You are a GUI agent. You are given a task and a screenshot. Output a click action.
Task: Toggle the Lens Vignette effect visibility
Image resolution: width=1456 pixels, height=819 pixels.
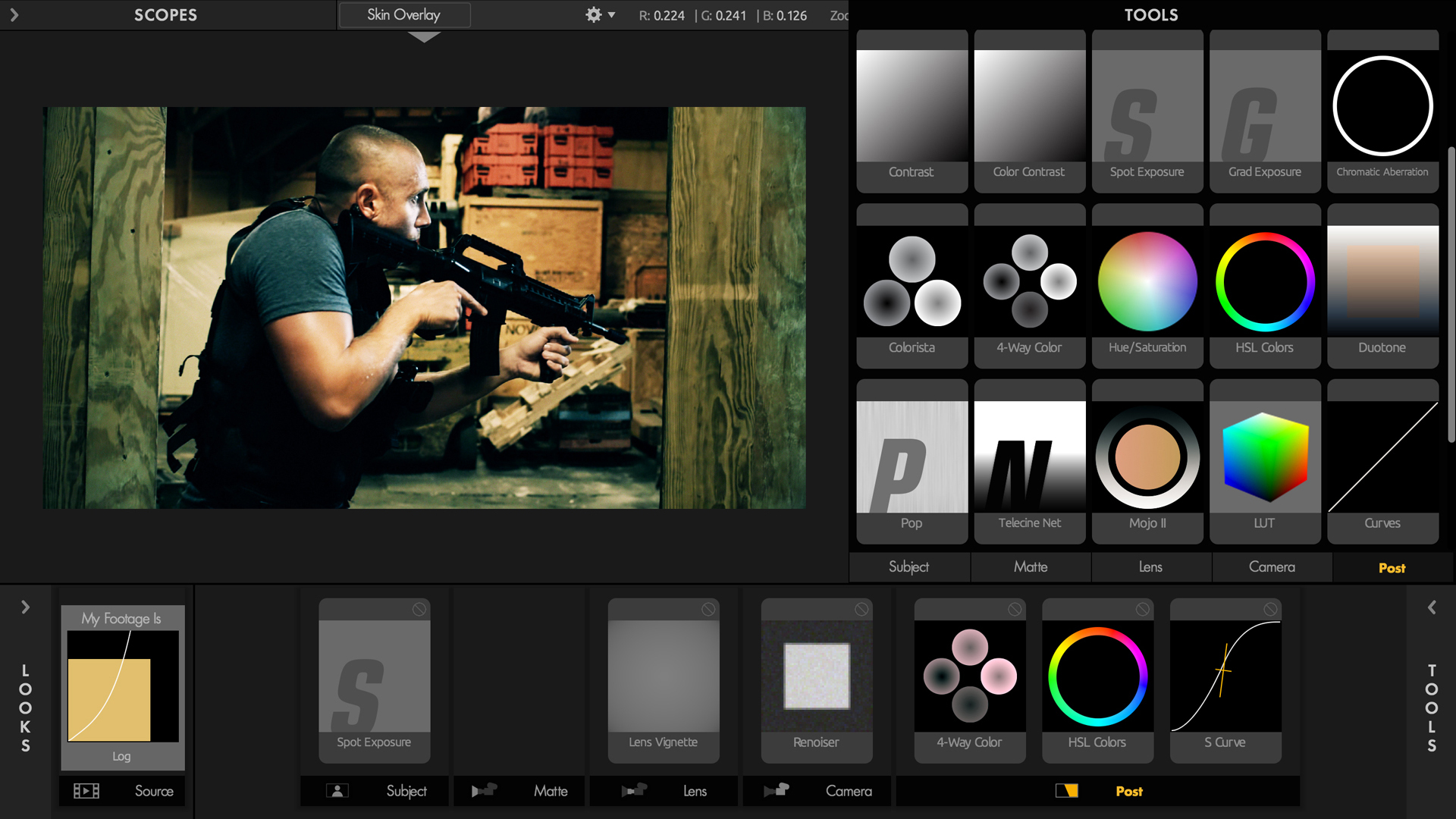[710, 608]
